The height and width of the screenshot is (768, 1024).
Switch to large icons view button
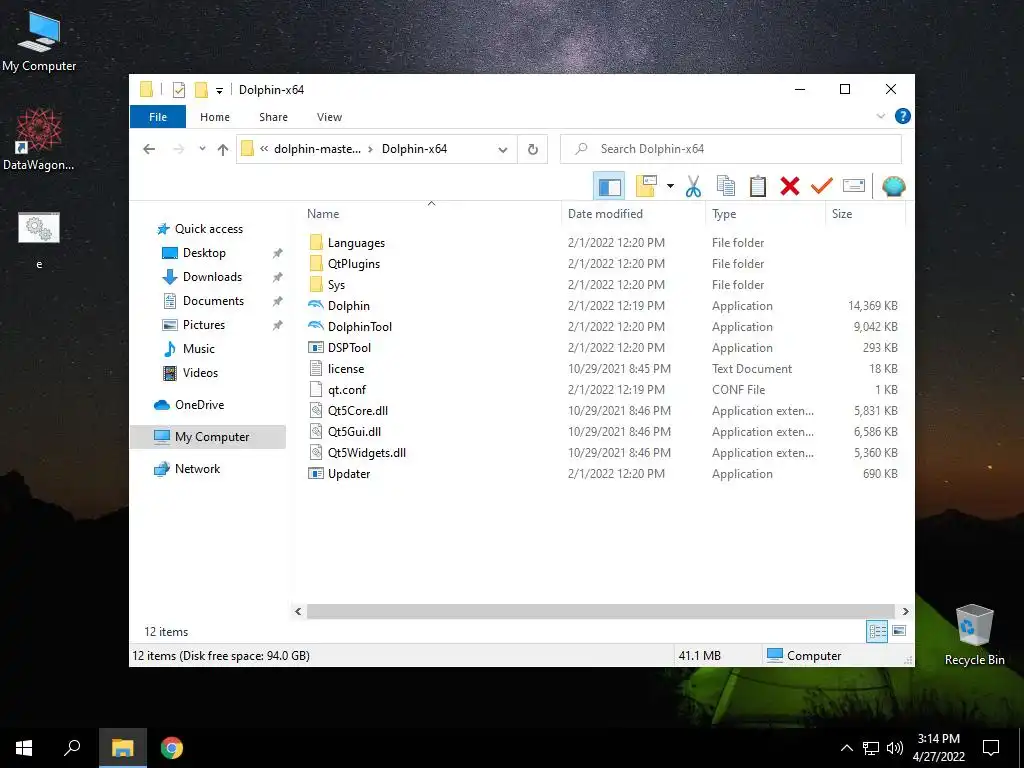click(x=899, y=631)
